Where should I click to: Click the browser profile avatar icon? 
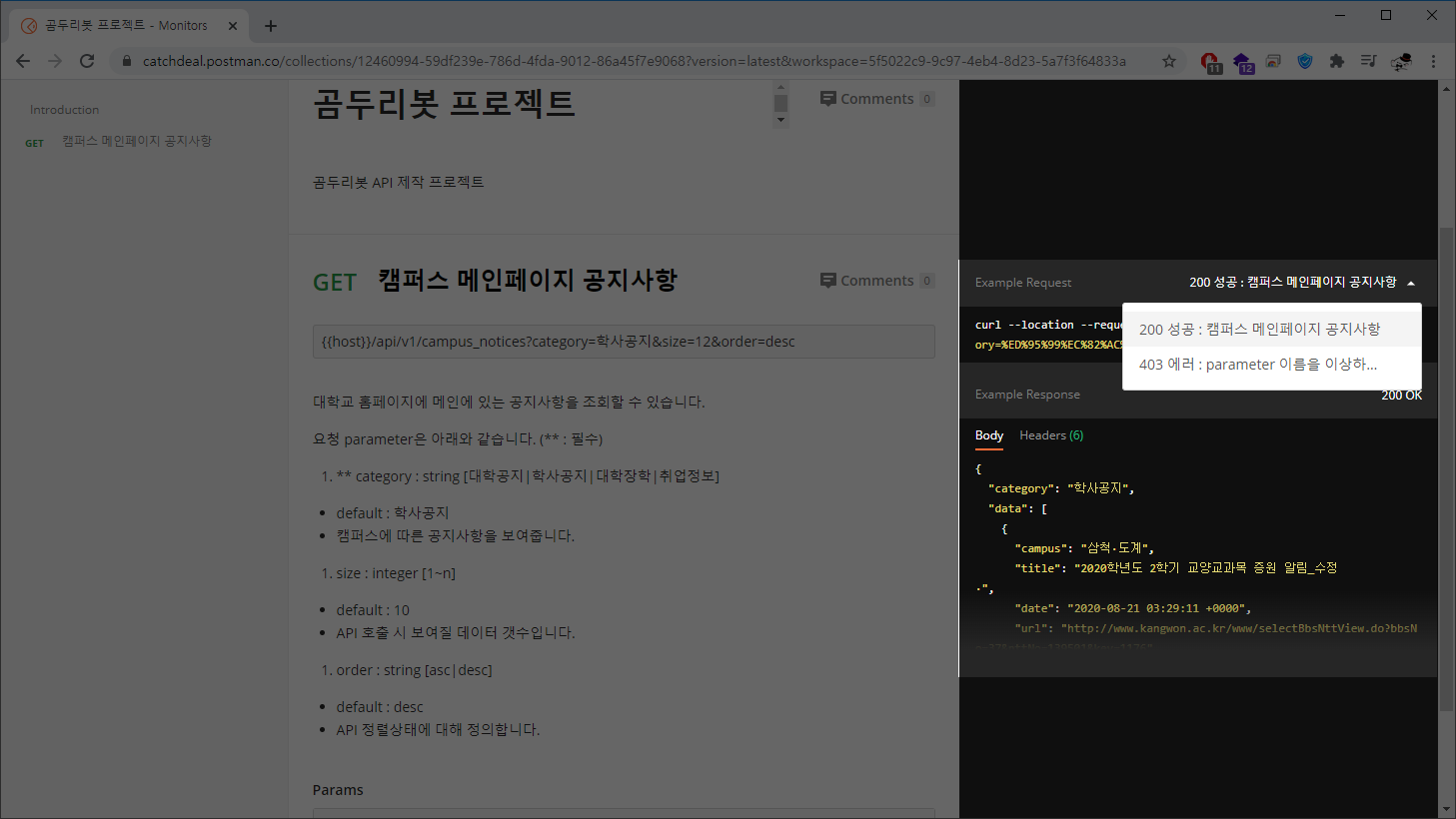tap(1401, 62)
